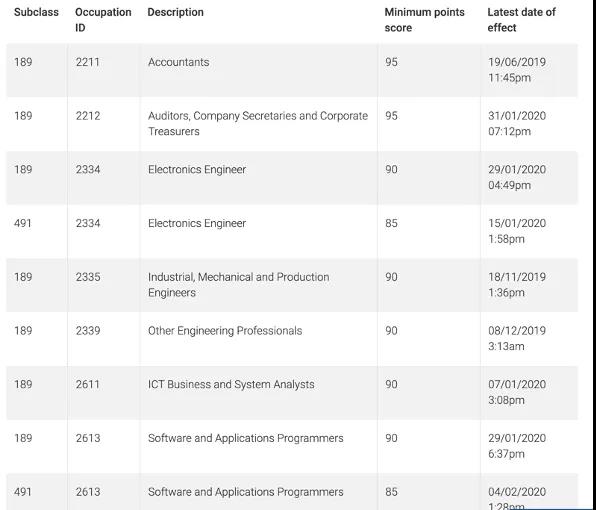Click Auditors, Company Secretaries and Corporate Treasurers
This screenshot has width=596, height=510.
(x=258, y=124)
